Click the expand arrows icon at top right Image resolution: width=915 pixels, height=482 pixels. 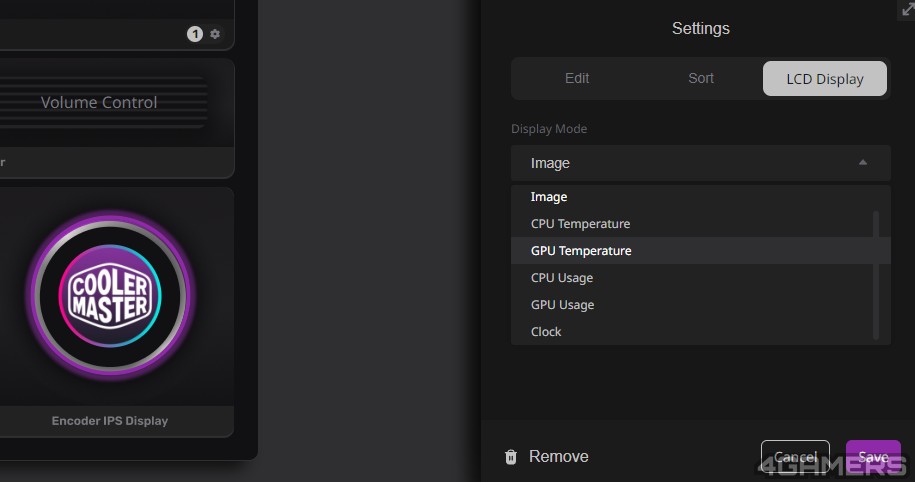pyautogui.click(x=907, y=9)
